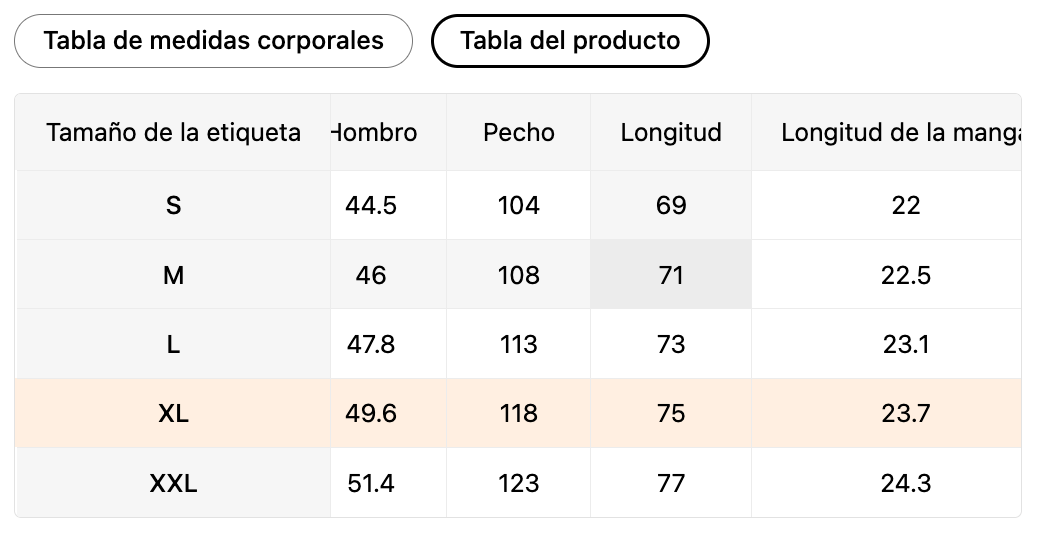This screenshot has height=538, width=1040.
Task: Click the 71 length cell for M
Action: [x=671, y=275]
